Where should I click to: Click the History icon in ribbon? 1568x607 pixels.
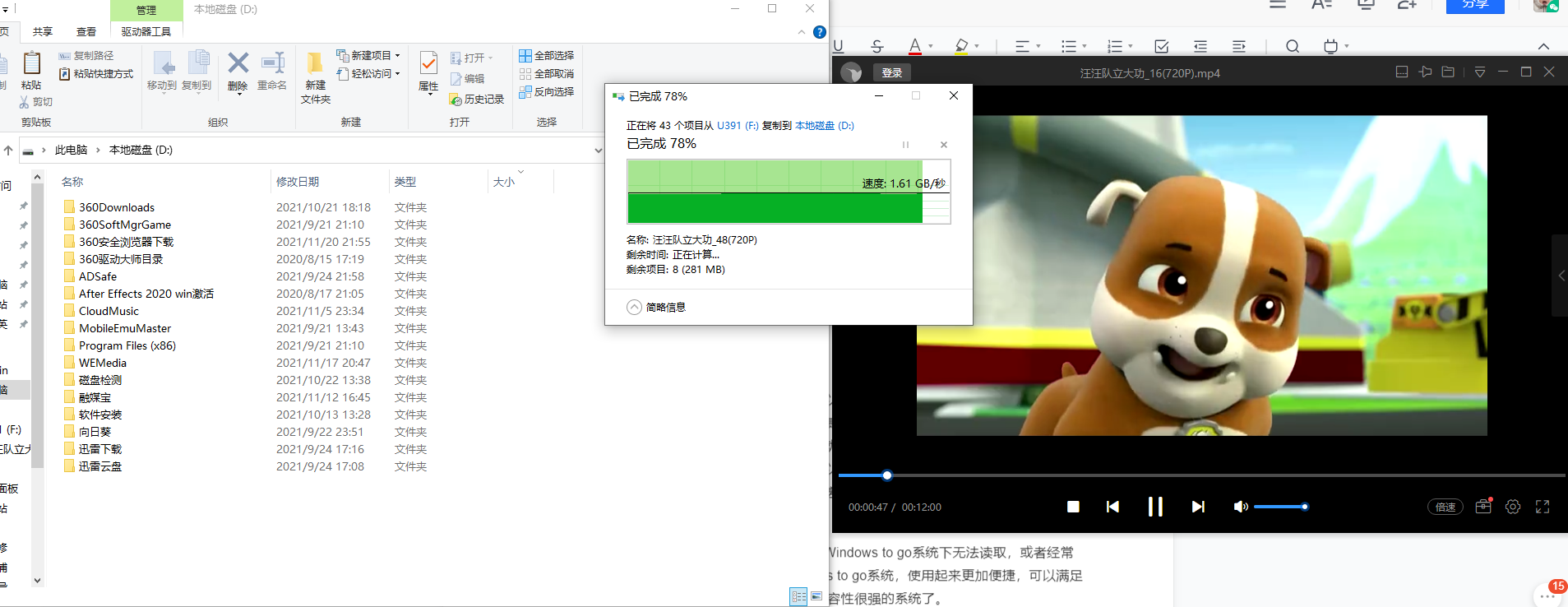456,100
